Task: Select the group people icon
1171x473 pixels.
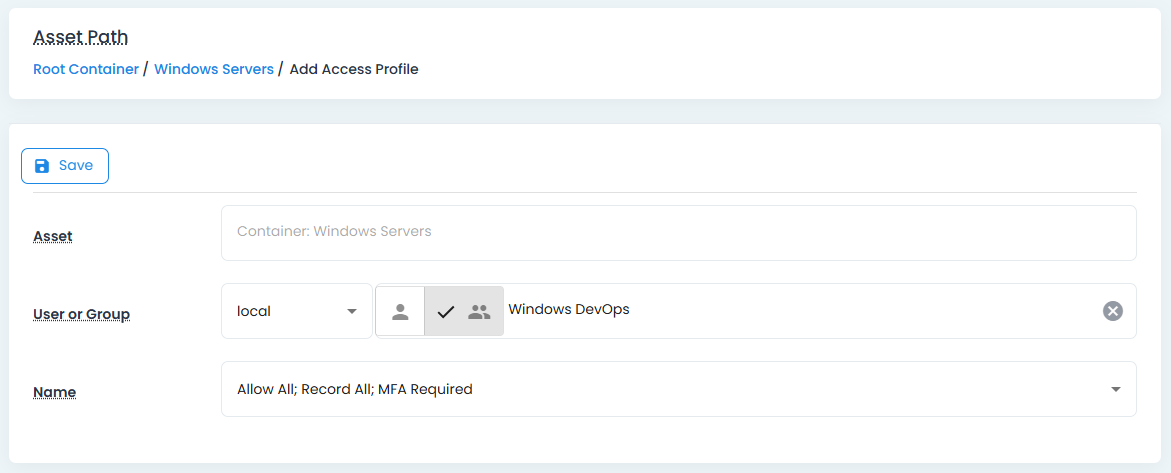Action: coord(480,311)
